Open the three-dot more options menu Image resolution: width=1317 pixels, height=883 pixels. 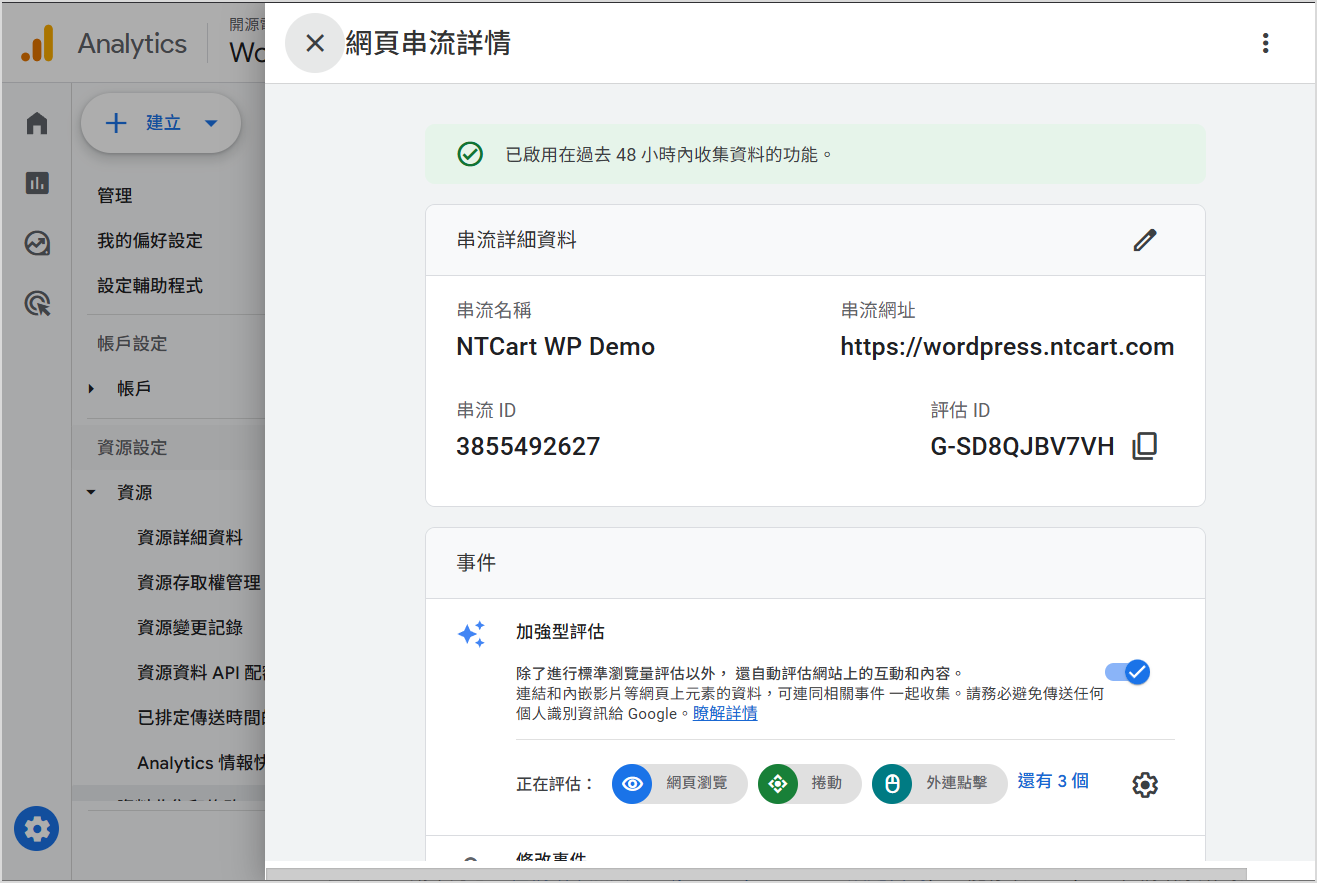[1265, 43]
